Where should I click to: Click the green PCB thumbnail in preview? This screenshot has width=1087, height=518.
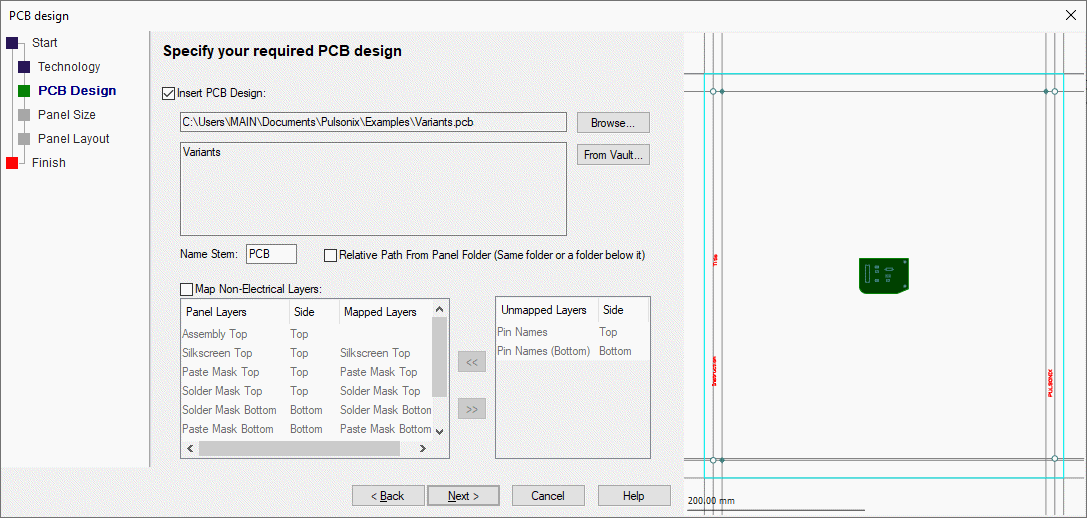tap(883, 275)
